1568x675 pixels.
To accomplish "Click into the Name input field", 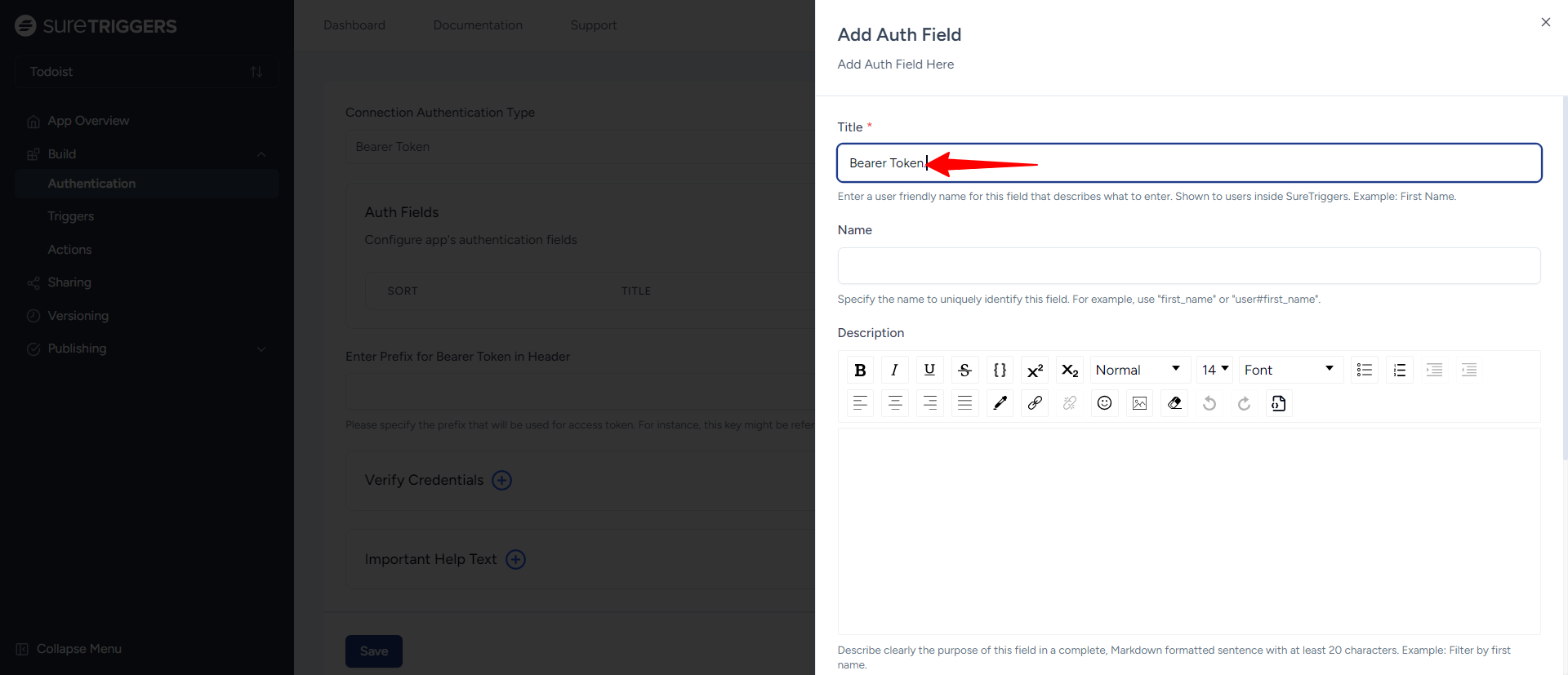I will [1188, 266].
